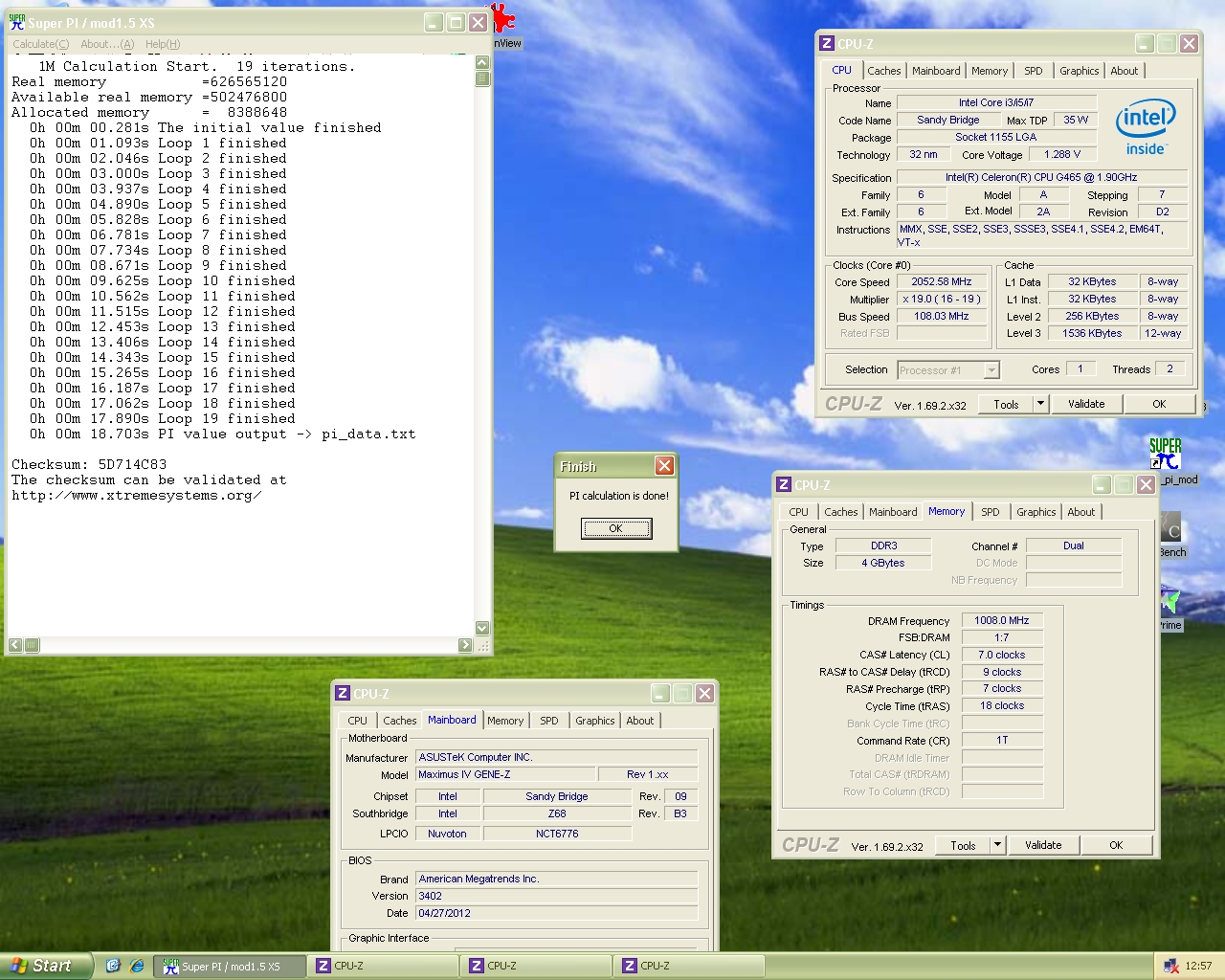The width and height of the screenshot is (1225, 980).
Task: Select SPD tab in Memory CPU-Z window
Action: coord(991,512)
